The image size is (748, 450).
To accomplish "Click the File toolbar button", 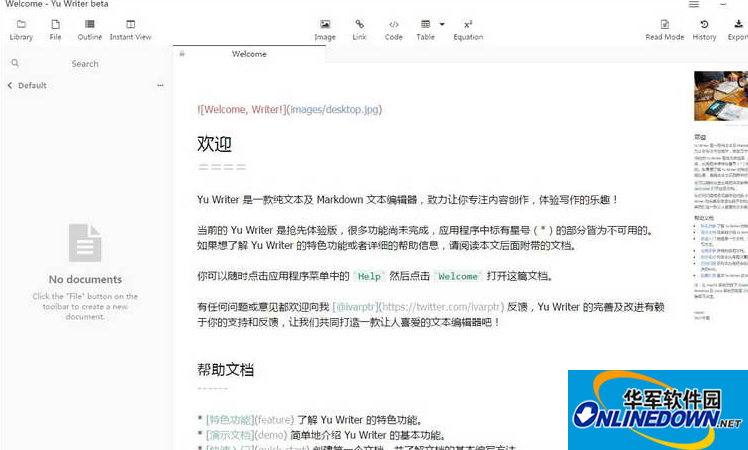I will click(55, 30).
